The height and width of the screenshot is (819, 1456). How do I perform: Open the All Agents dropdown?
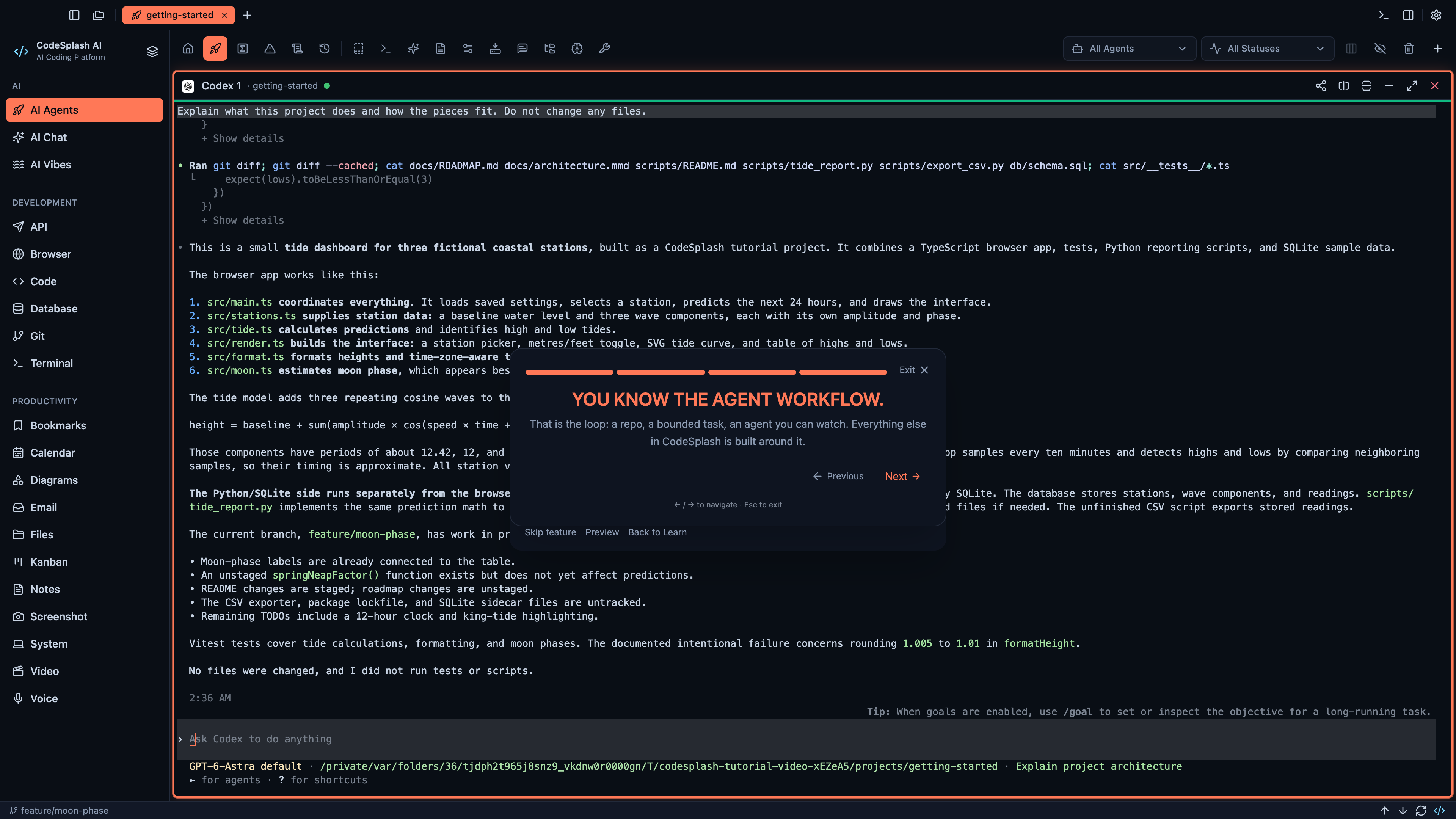1129,49
